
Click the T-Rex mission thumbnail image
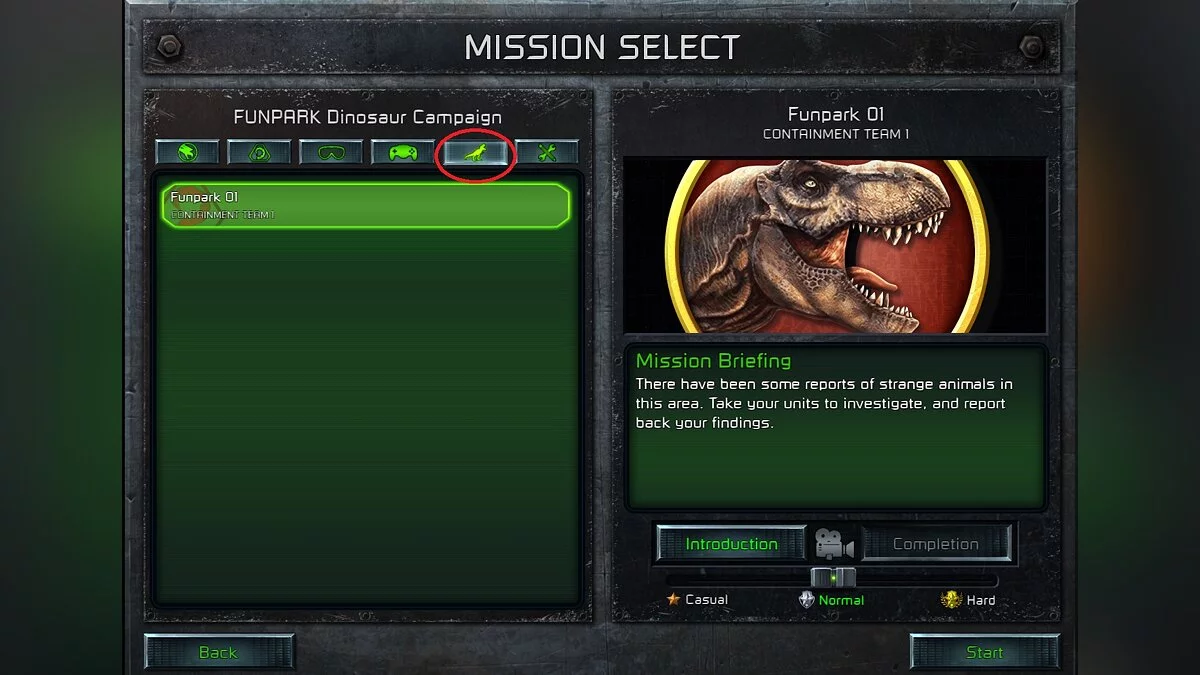click(x=834, y=246)
